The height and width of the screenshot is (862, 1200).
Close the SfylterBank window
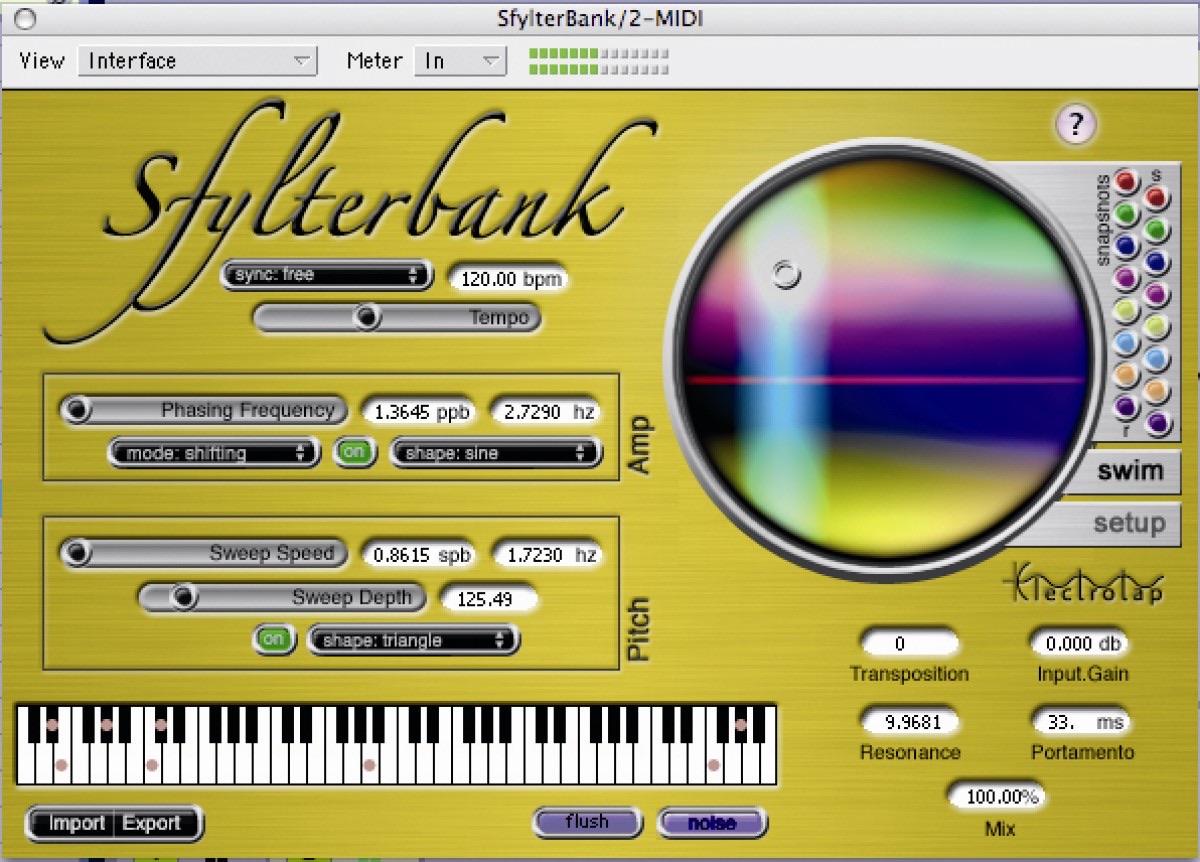point(26,18)
